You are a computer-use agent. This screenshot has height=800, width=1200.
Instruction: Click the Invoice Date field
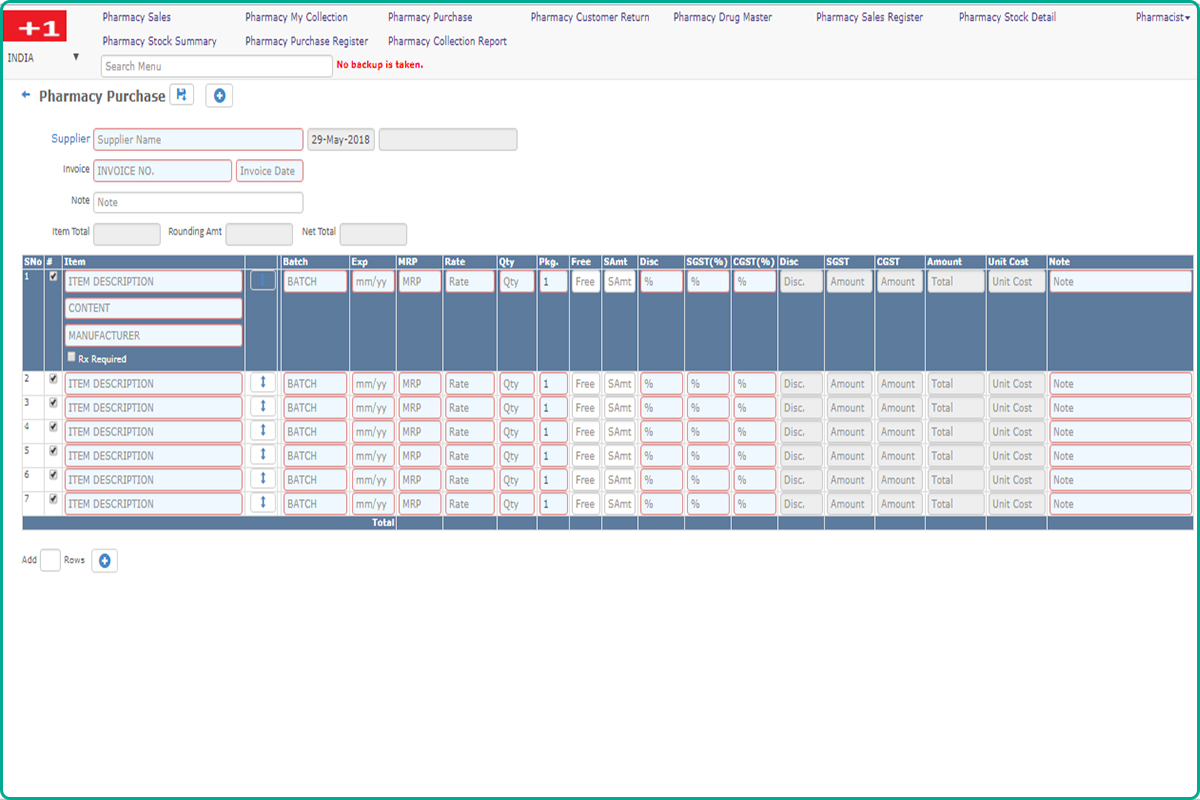269,171
